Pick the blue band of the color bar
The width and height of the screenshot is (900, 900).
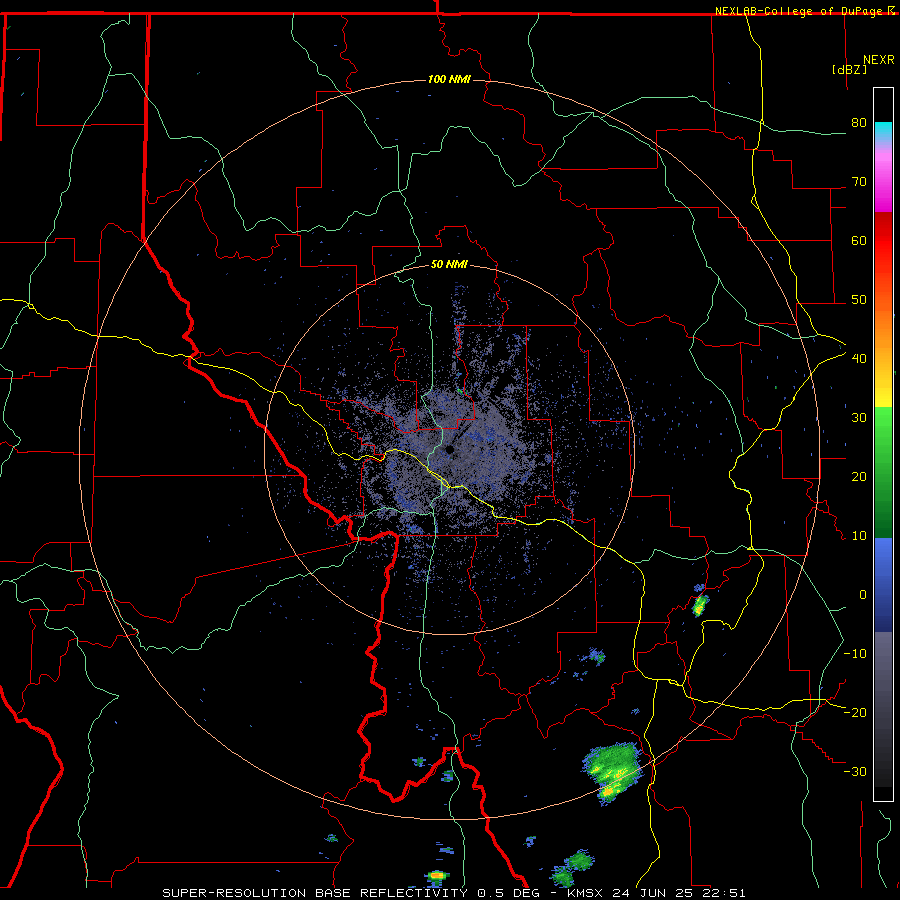point(883,584)
